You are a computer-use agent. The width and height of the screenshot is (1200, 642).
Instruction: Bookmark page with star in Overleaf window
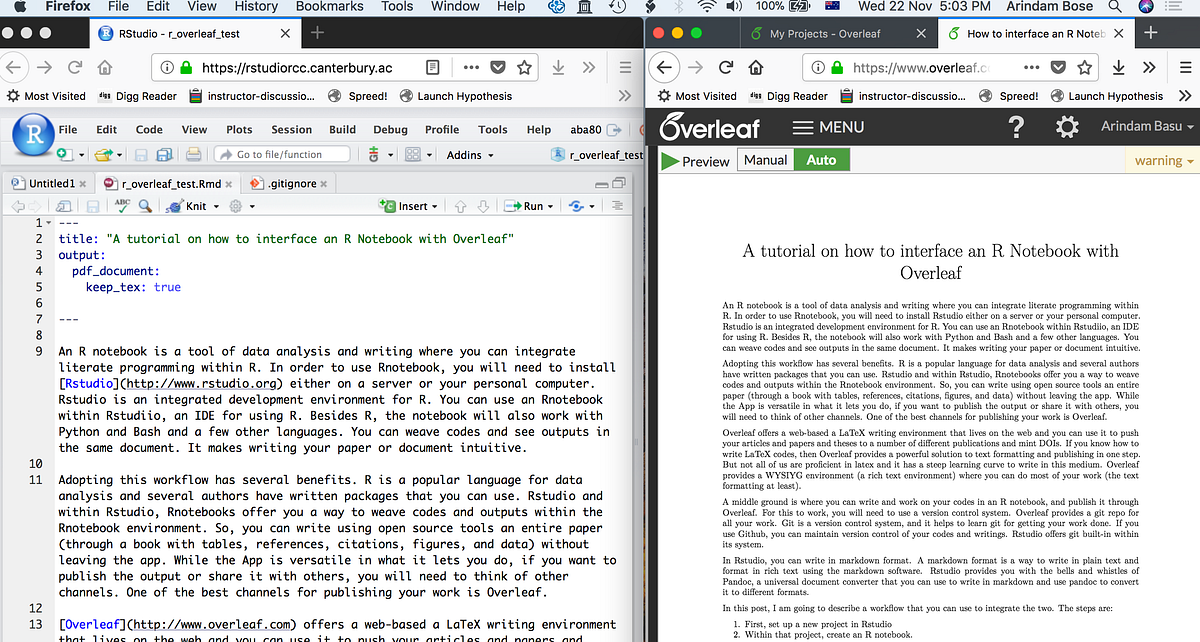[1085, 68]
